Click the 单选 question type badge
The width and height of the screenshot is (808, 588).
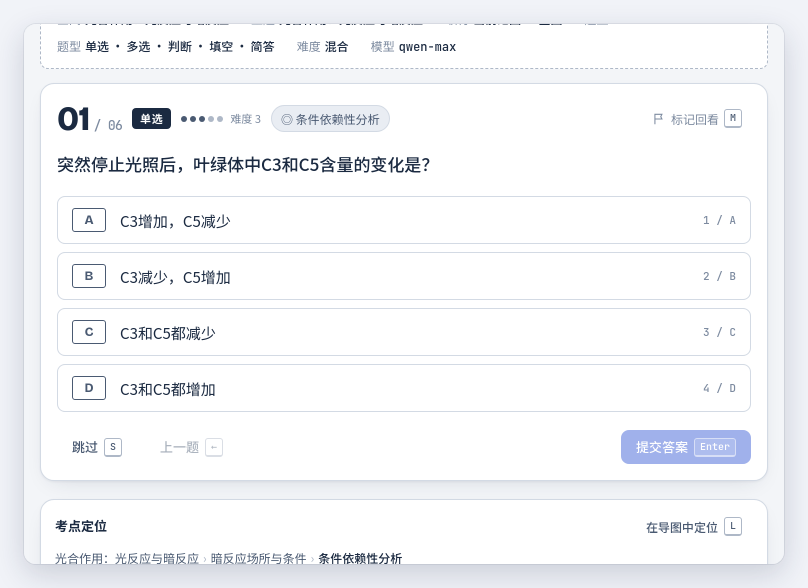[151, 119]
